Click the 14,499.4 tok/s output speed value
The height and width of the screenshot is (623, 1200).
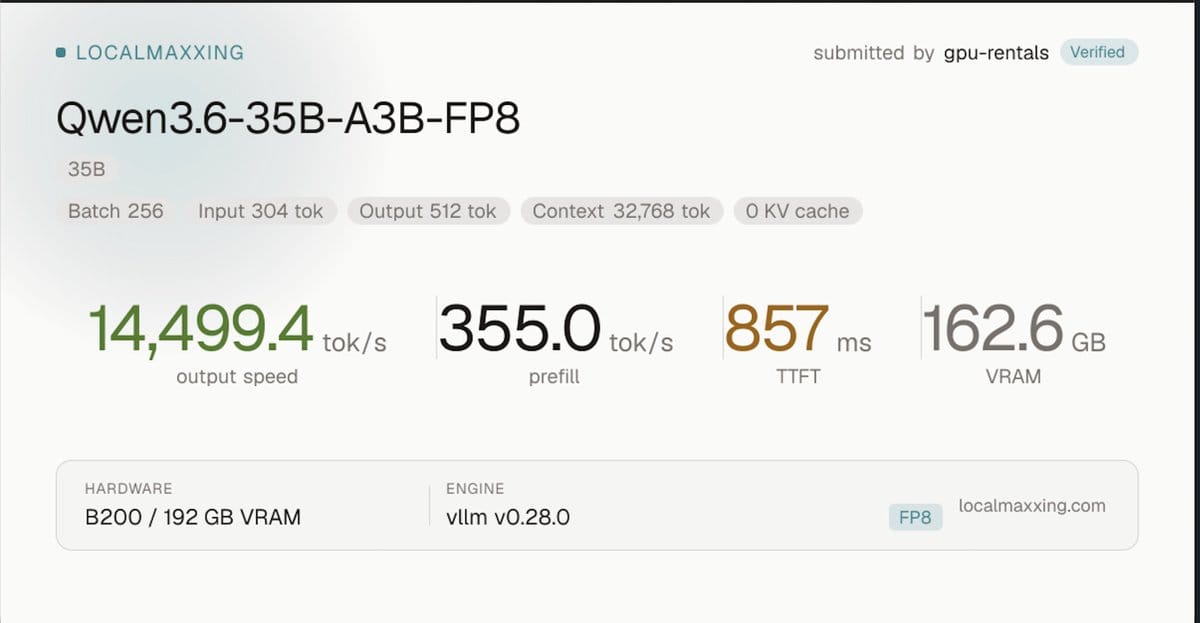click(x=237, y=330)
